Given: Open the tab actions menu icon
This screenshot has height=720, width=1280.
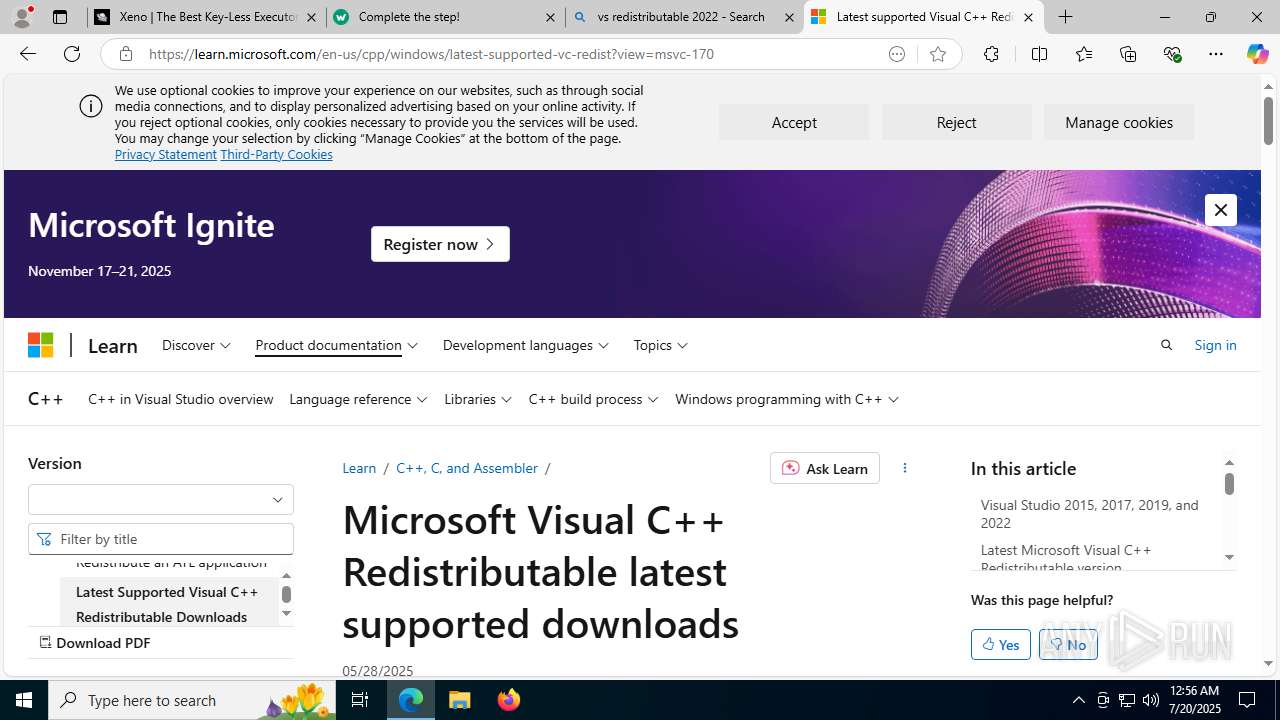Looking at the screenshot, I should pos(60,17).
